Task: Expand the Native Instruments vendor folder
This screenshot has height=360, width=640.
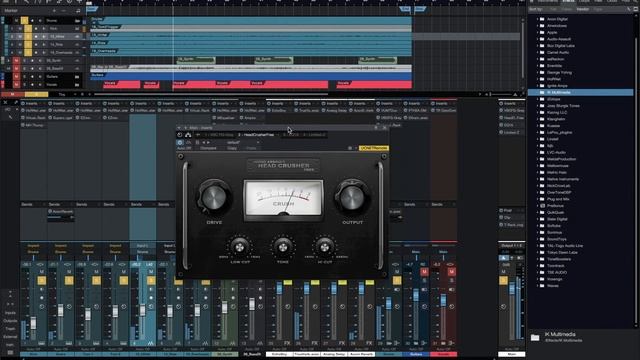Action: (x=538, y=179)
